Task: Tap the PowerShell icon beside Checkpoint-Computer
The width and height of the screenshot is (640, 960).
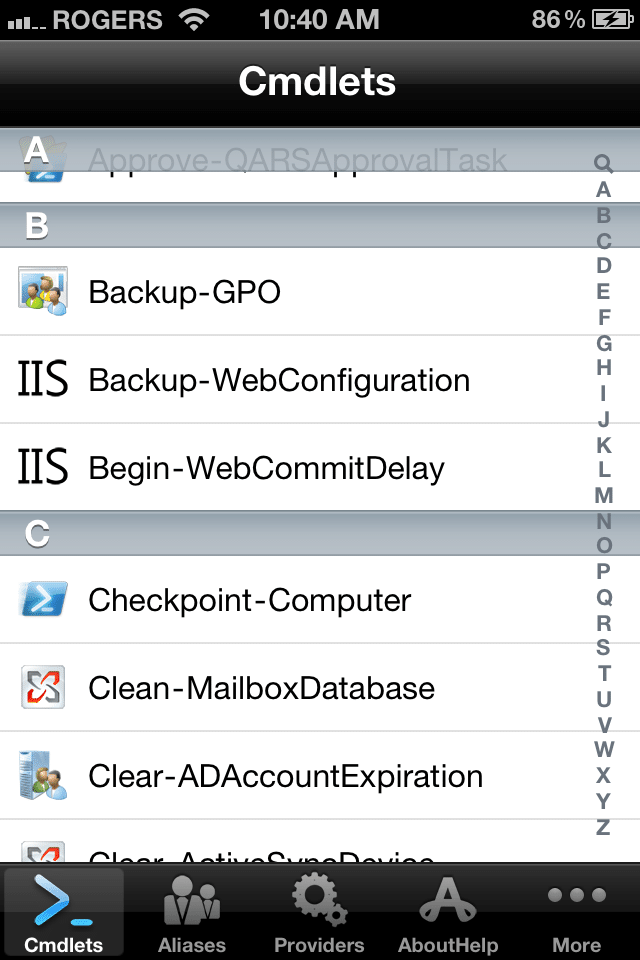Action: tap(43, 600)
